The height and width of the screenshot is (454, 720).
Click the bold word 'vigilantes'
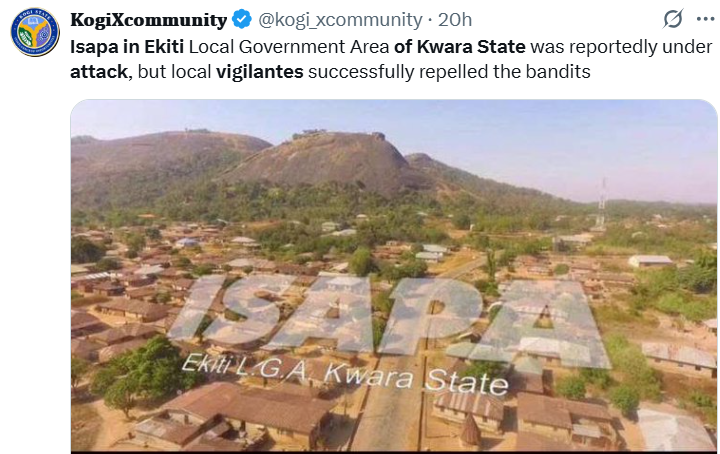point(259,72)
